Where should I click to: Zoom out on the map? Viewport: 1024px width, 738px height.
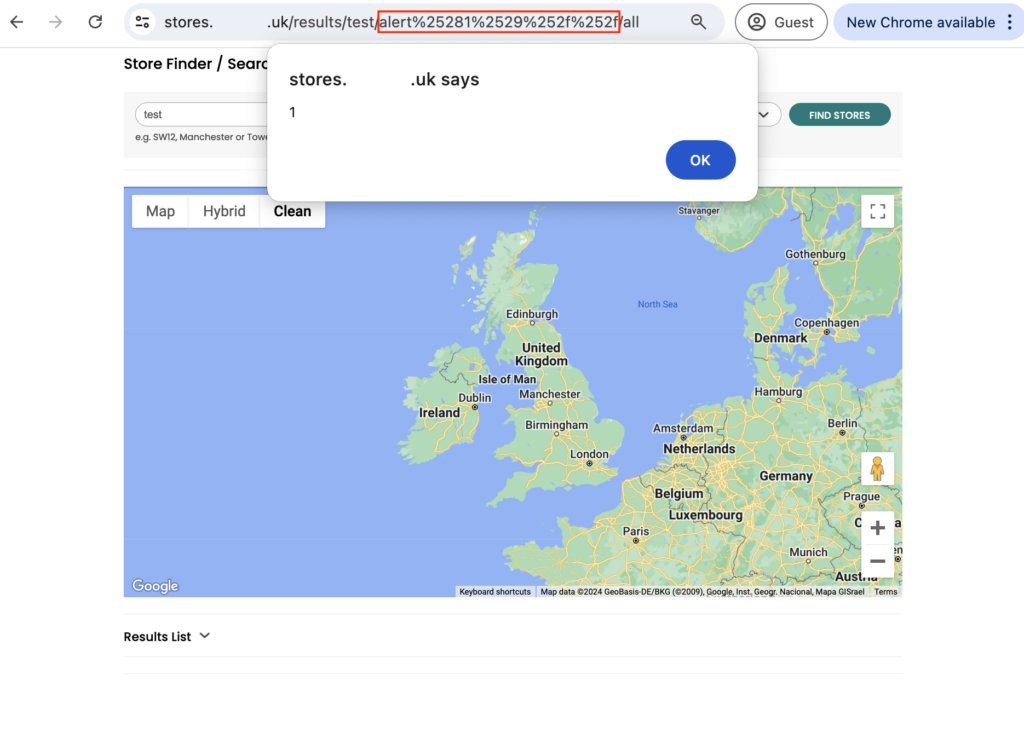(x=877, y=560)
